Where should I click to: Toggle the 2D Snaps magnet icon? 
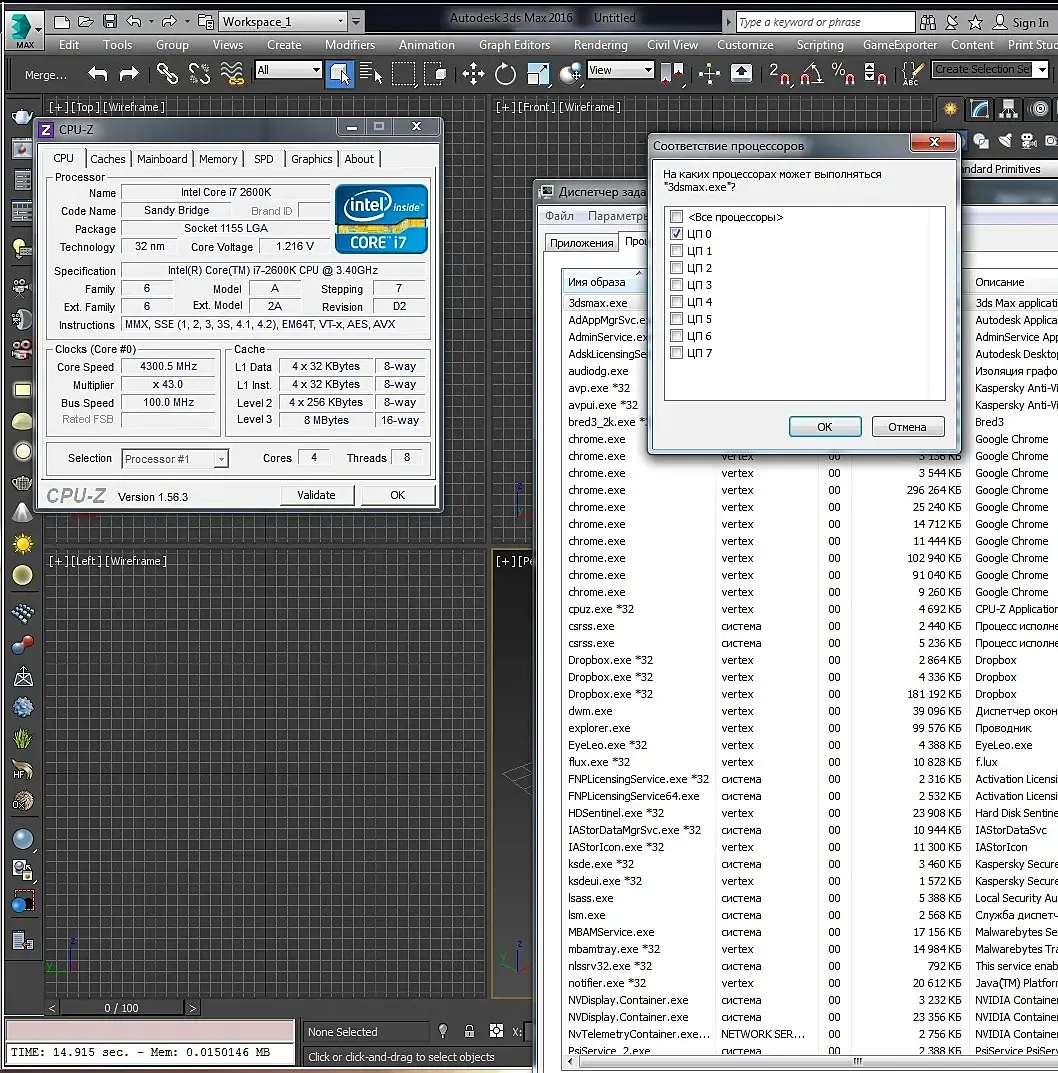tap(779, 73)
